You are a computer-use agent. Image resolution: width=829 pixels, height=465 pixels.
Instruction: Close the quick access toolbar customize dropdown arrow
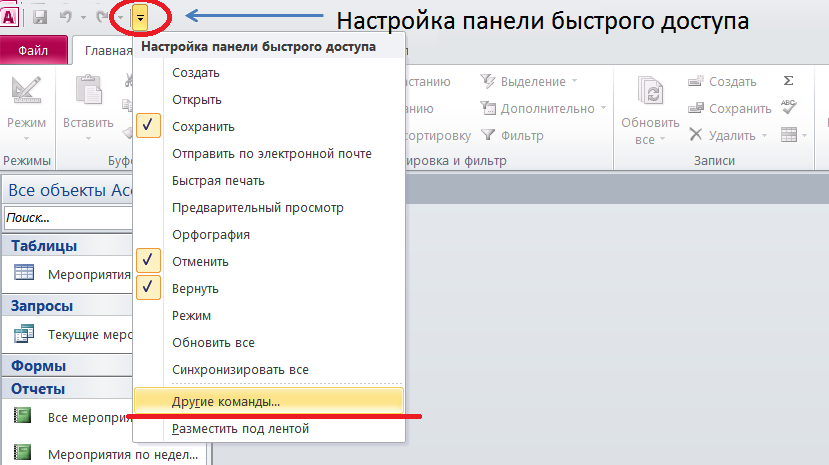pyautogui.click(x=141, y=17)
